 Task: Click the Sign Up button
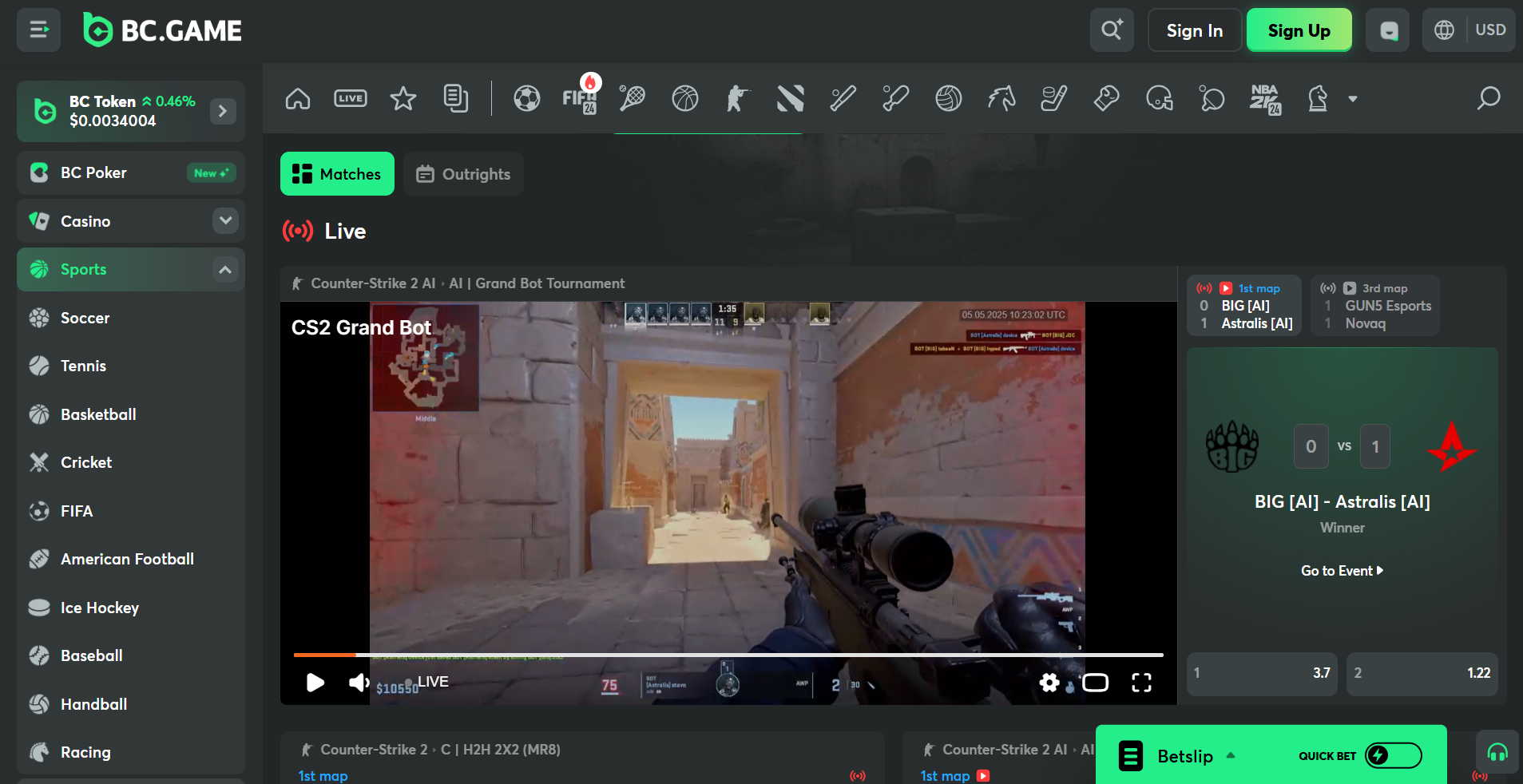(x=1299, y=30)
